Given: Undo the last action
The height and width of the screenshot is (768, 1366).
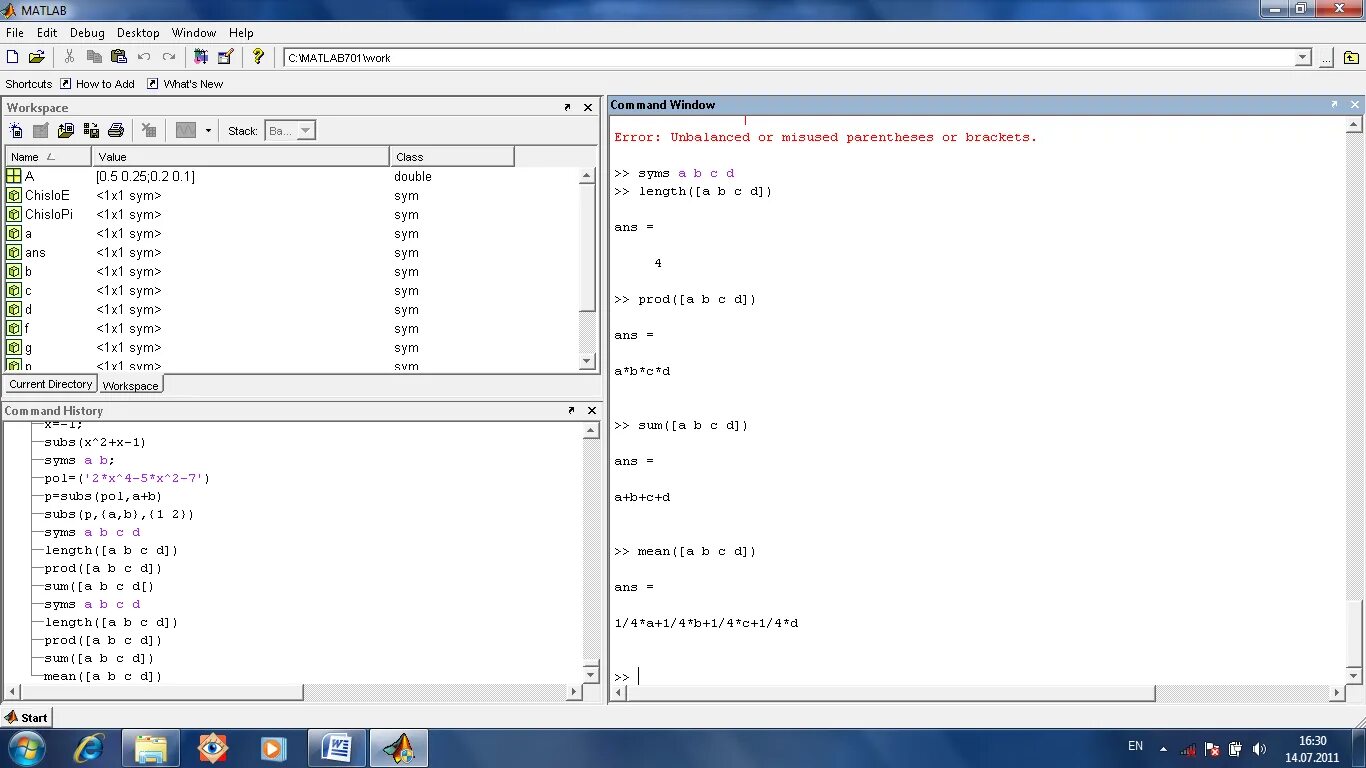Looking at the screenshot, I should click(x=144, y=57).
